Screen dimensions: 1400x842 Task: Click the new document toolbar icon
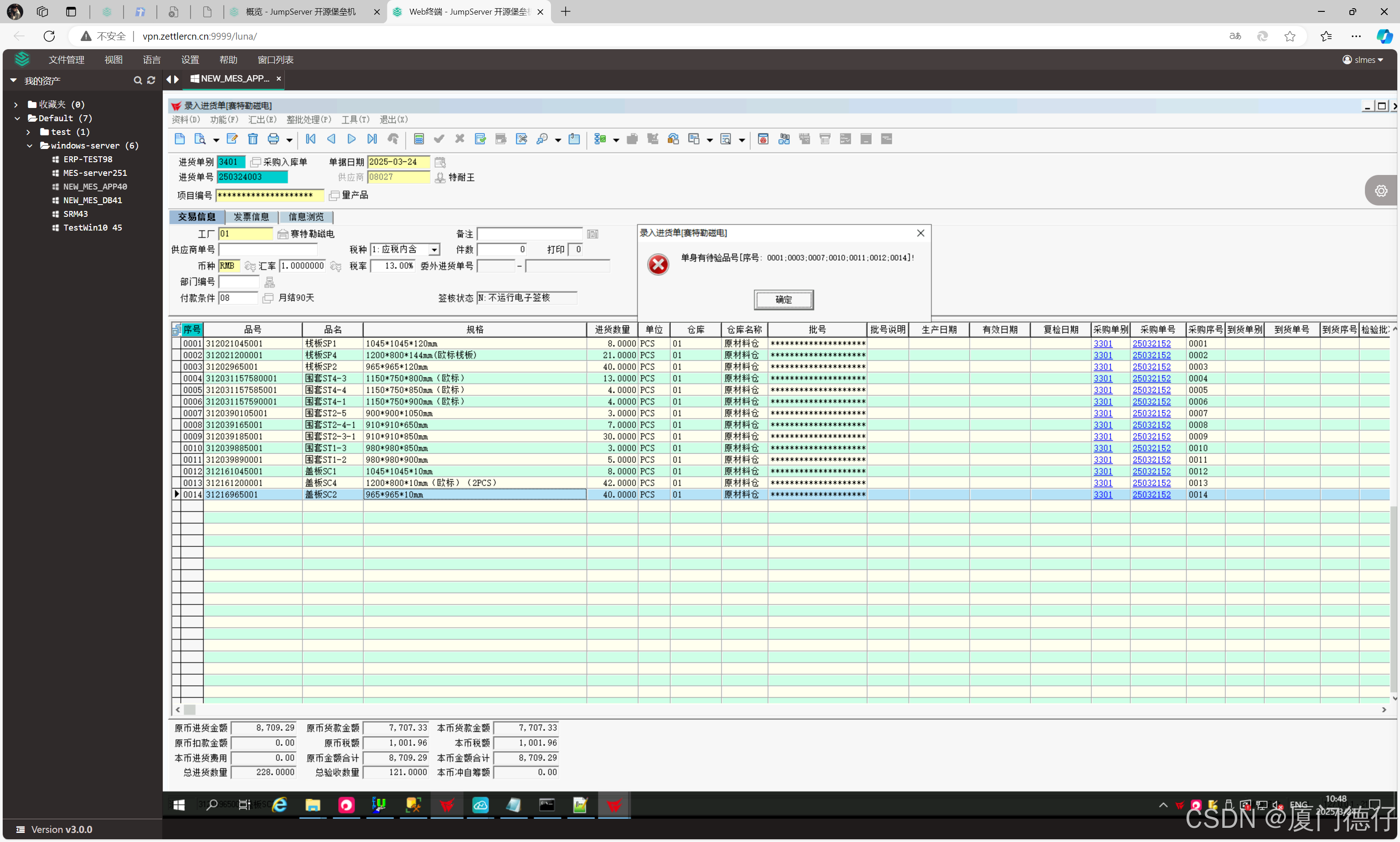point(180,139)
